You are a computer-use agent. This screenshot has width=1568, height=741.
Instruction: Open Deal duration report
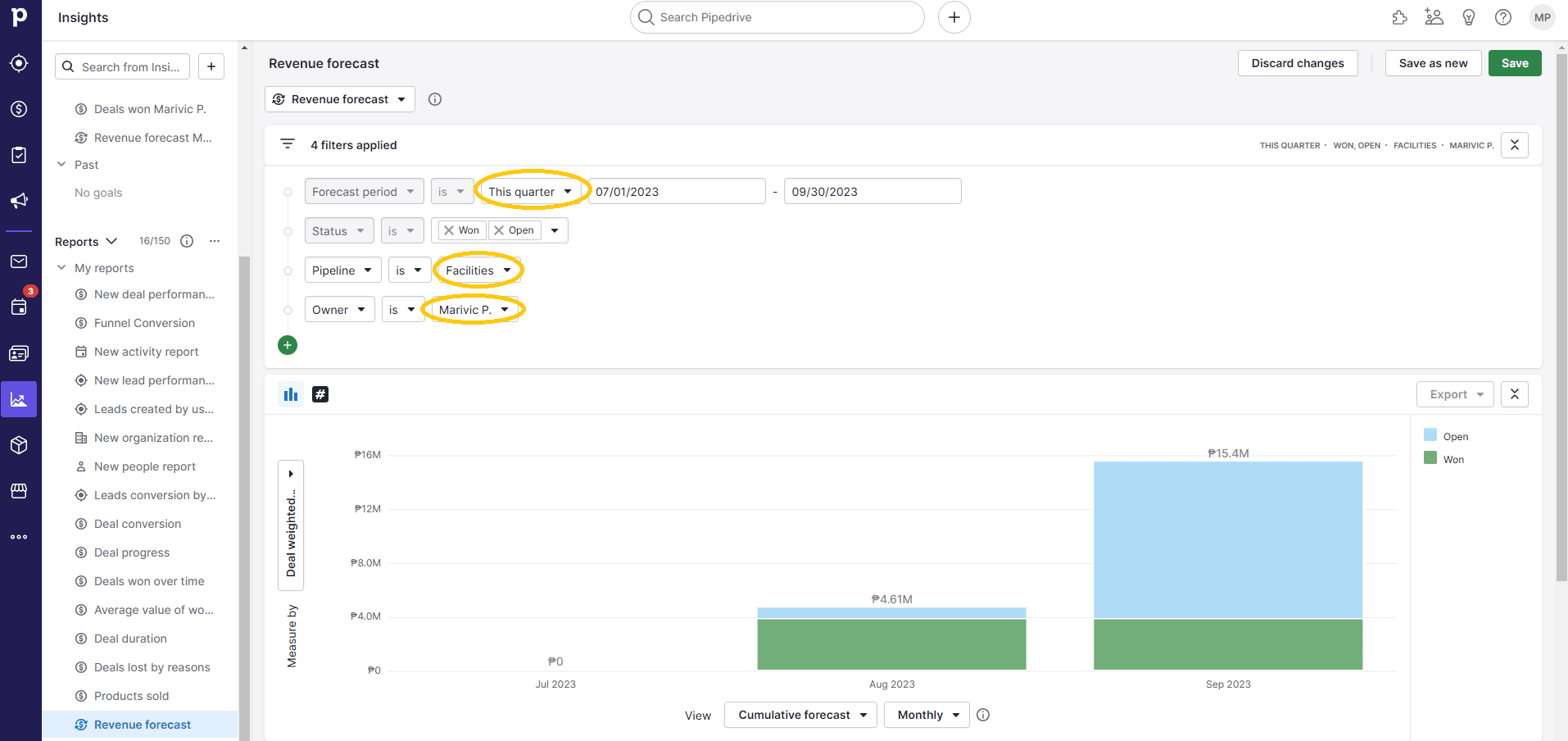pyautogui.click(x=130, y=639)
